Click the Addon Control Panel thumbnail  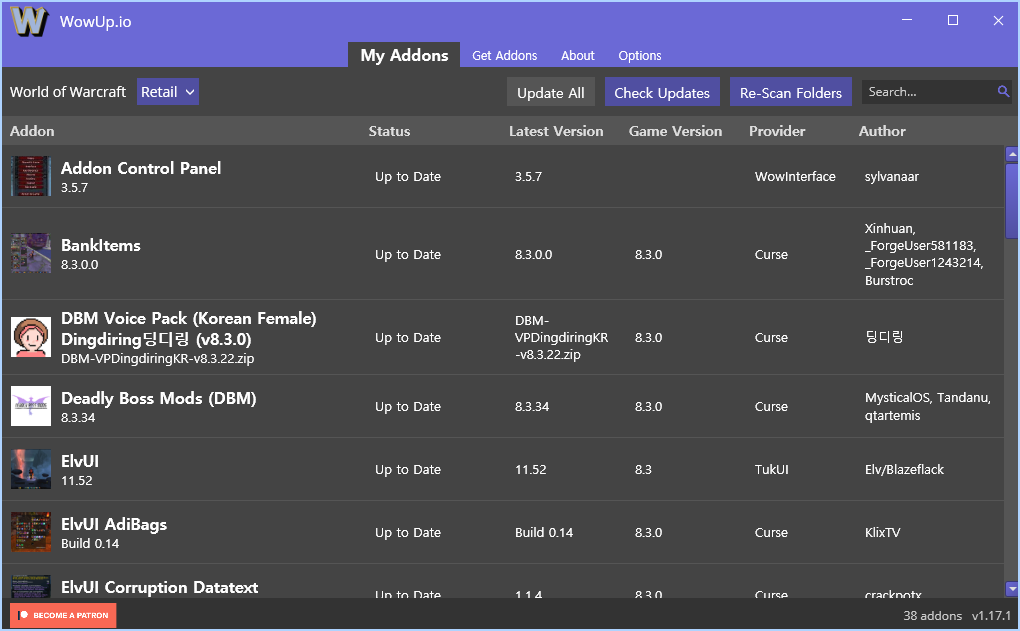tap(31, 176)
